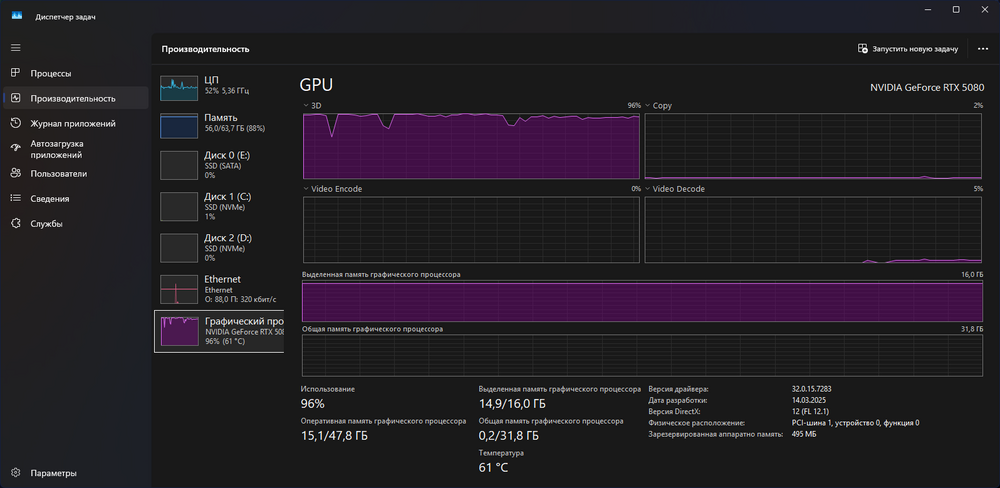Expand the Copy graph dropdown chevron
Screen dimensions: 1000x488
[648, 105]
